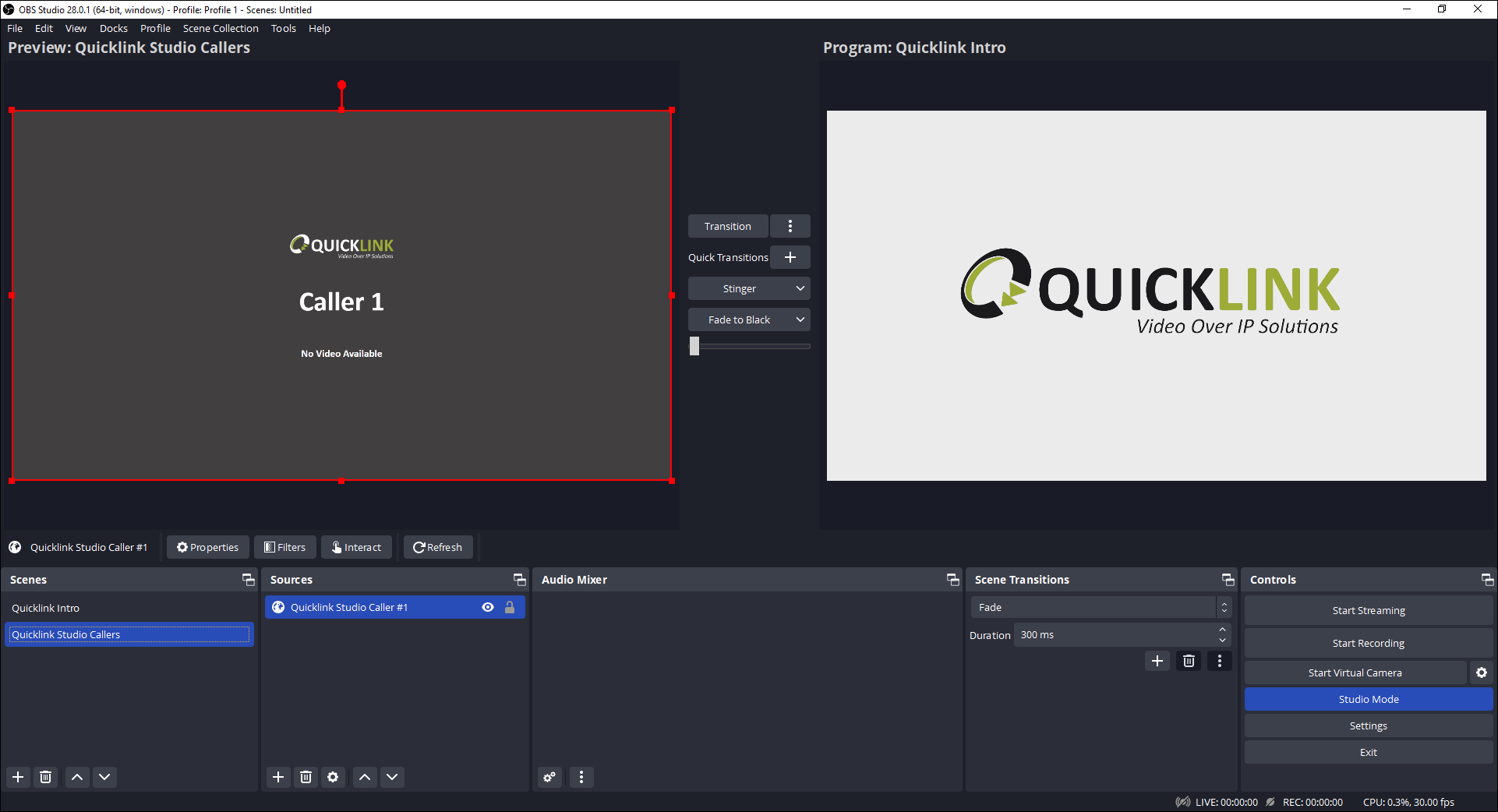This screenshot has height=812, width=1498.
Task: Select the Quicklink Studio Callers scene
Action: pyautogui.click(x=129, y=634)
